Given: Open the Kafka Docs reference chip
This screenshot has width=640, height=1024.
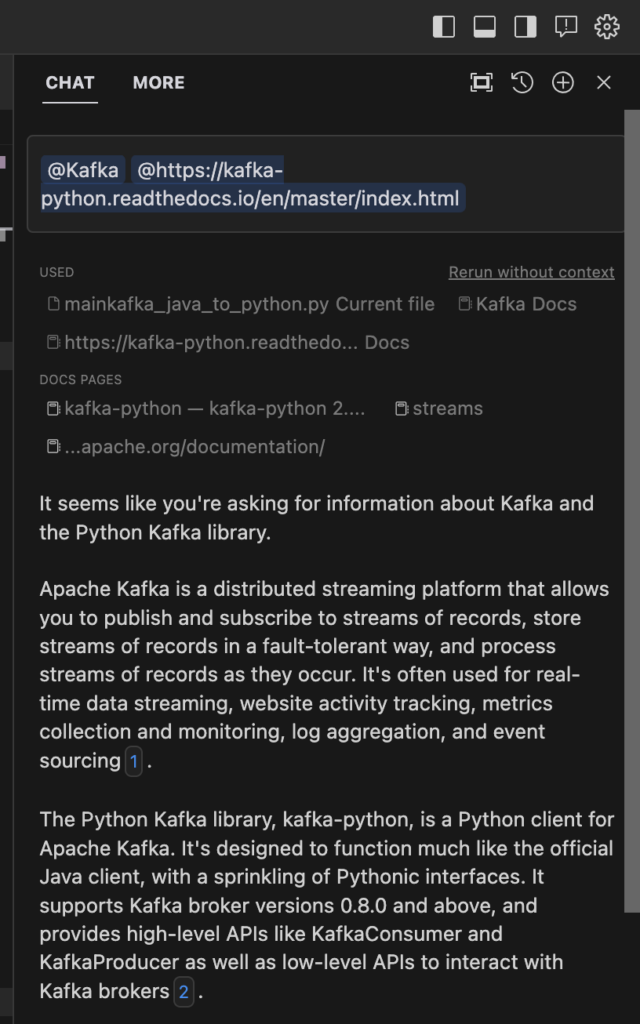Looking at the screenshot, I should click(518, 304).
